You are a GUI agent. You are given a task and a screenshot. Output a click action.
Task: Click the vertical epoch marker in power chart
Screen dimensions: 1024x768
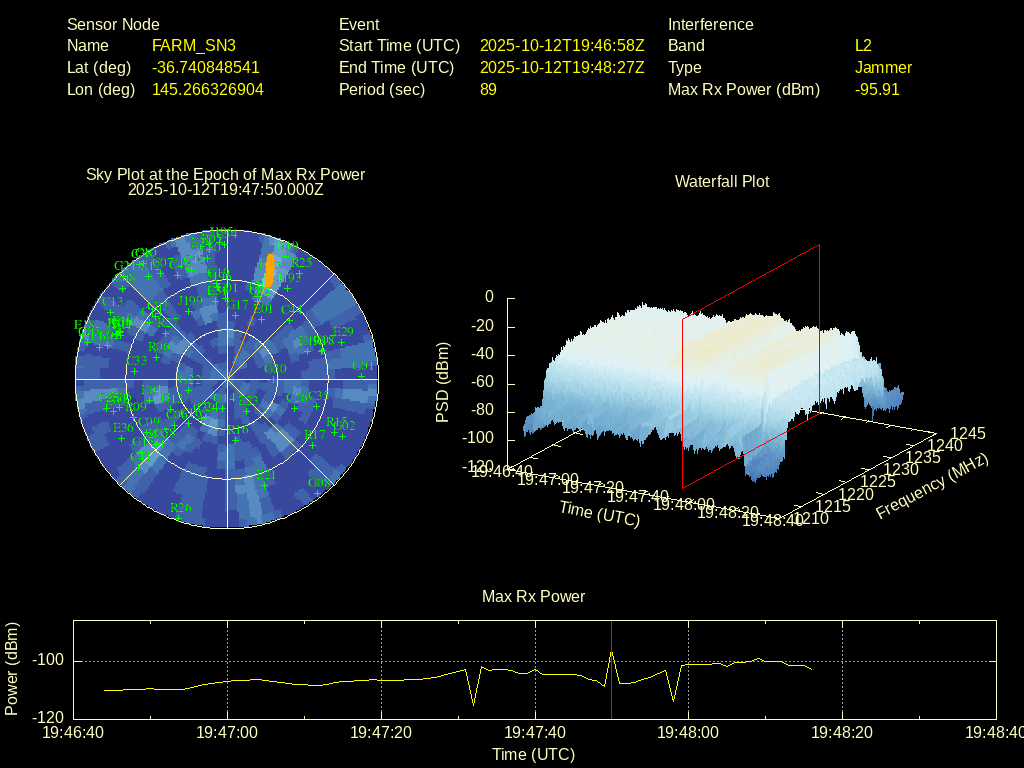[x=612, y=690]
